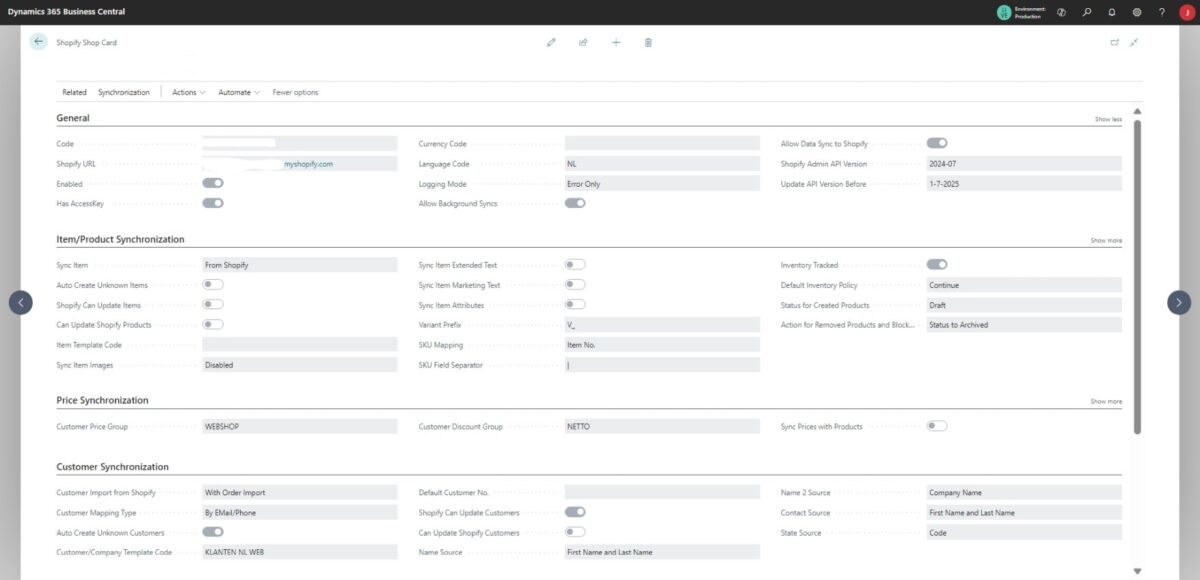Open the Copilot icon in the top bar

pyautogui.click(x=1061, y=12)
